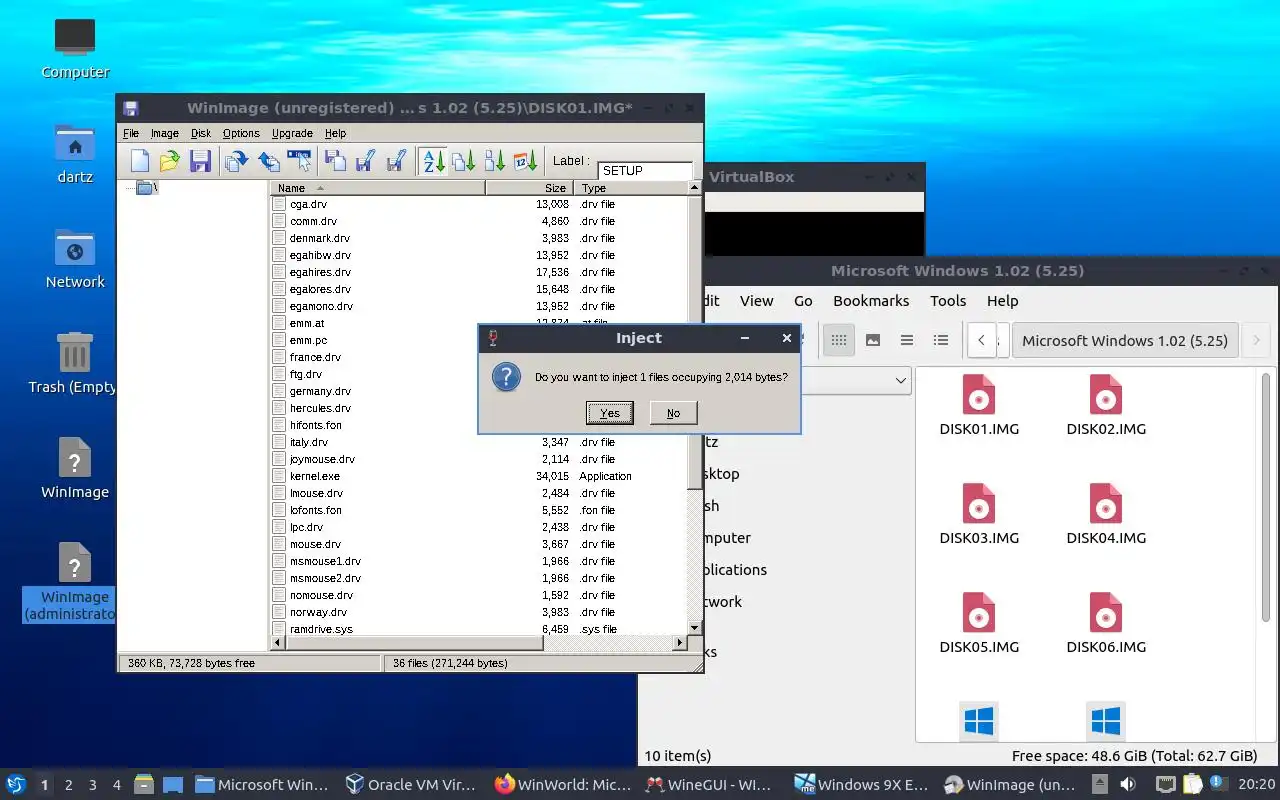The height and width of the screenshot is (800, 1280).
Task: Click the forward arrow in file manager path bar
Action: (x=1257, y=340)
